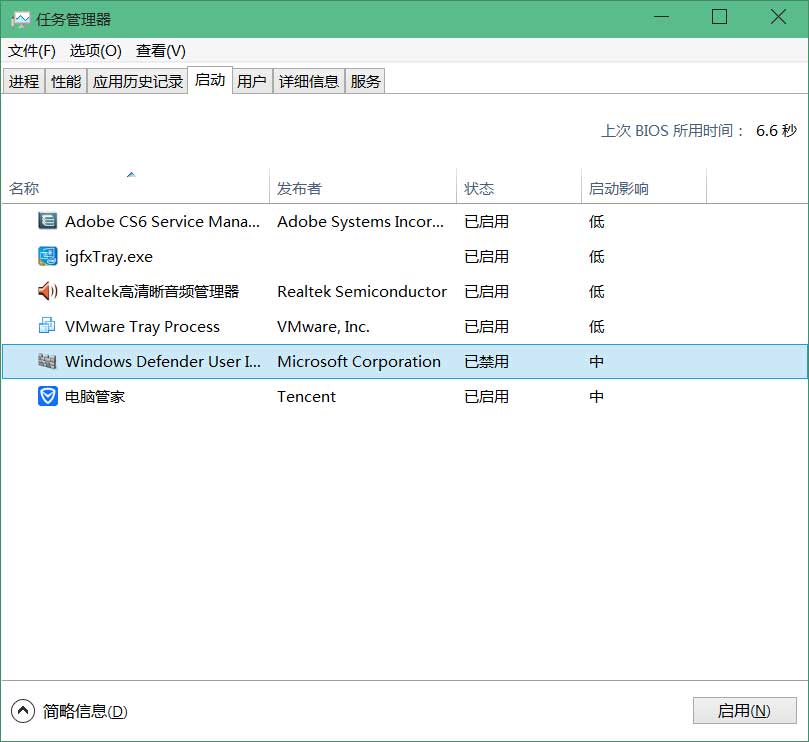Click publisher Realtek Semiconductor
The width and height of the screenshot is (809, 742).
point(362,292)
